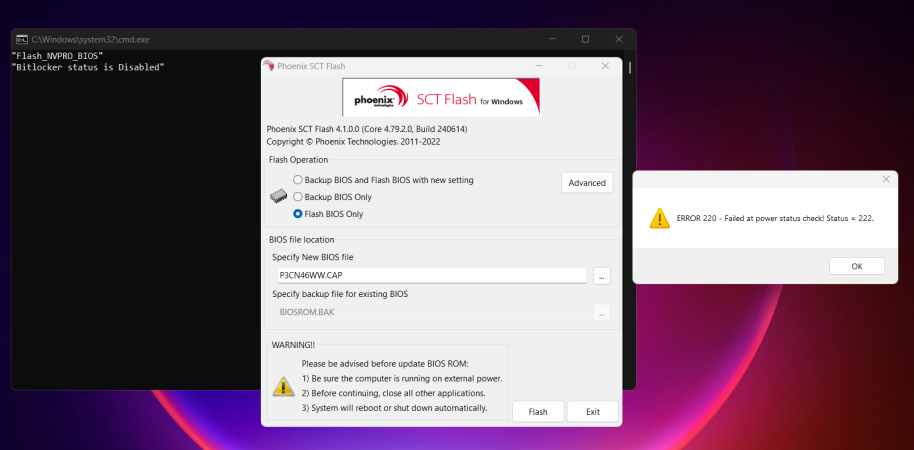Click the ERROR 220 power status message
This screenshot has height=450, width=914.
[775, 218]
